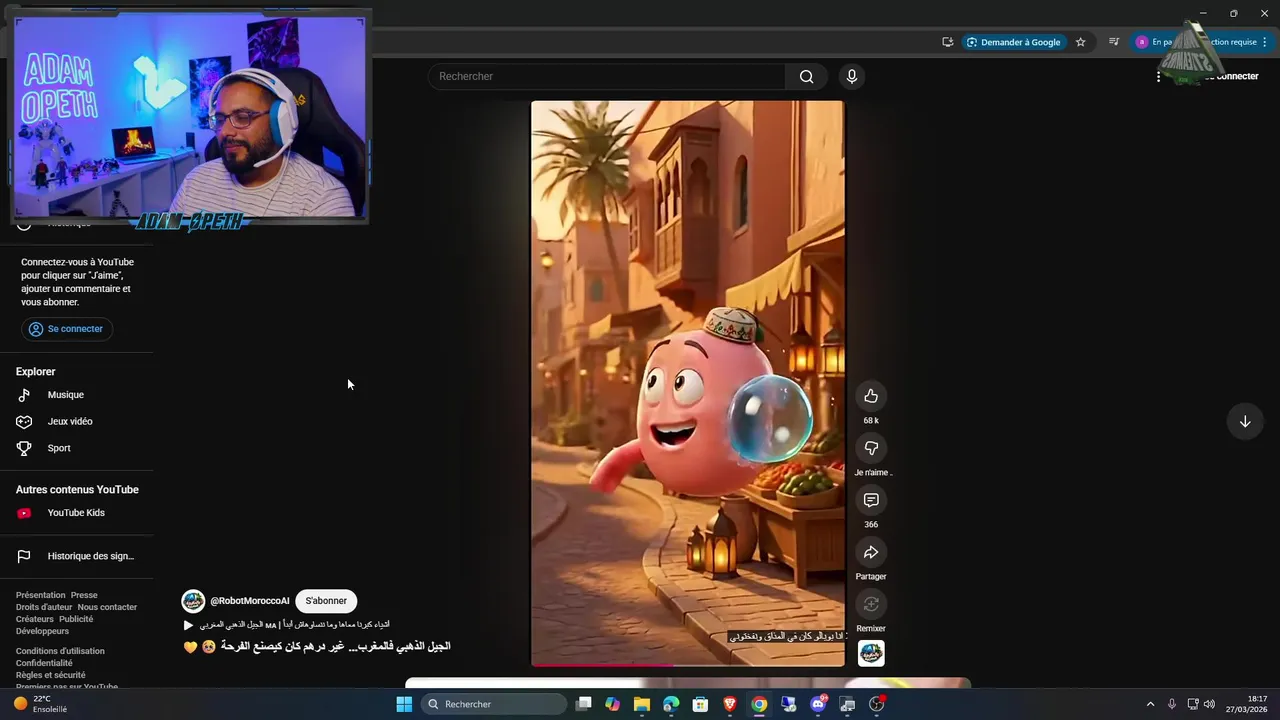Open the Windows Start menu
The height and width of the screenshot is (720, 1280).
(x=404, y=704)
